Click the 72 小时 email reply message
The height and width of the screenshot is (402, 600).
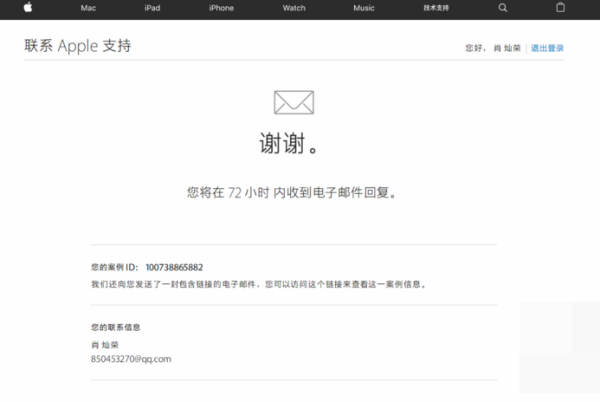click(292, 192)
